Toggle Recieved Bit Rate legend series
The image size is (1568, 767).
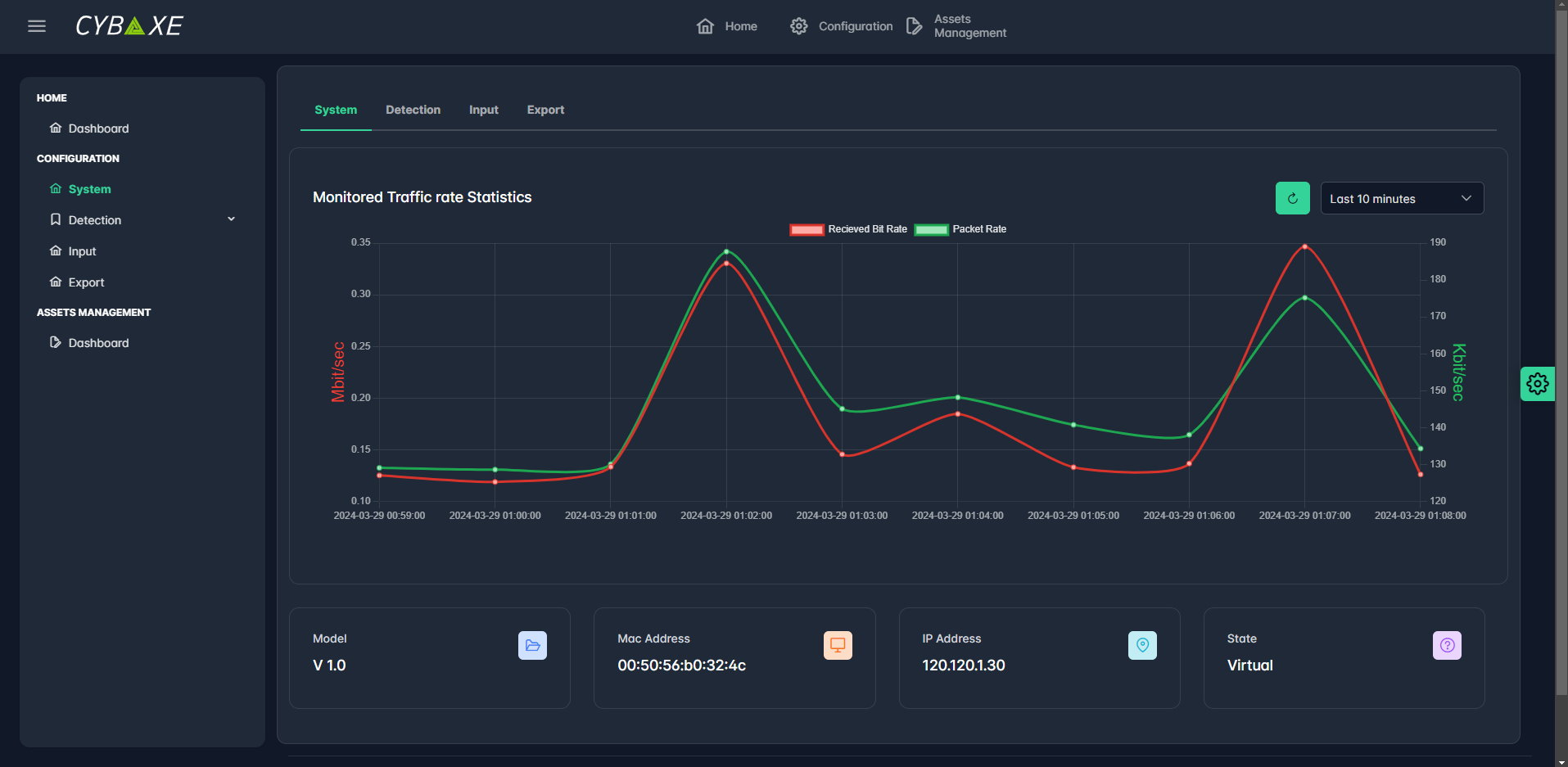click(848, 229)
